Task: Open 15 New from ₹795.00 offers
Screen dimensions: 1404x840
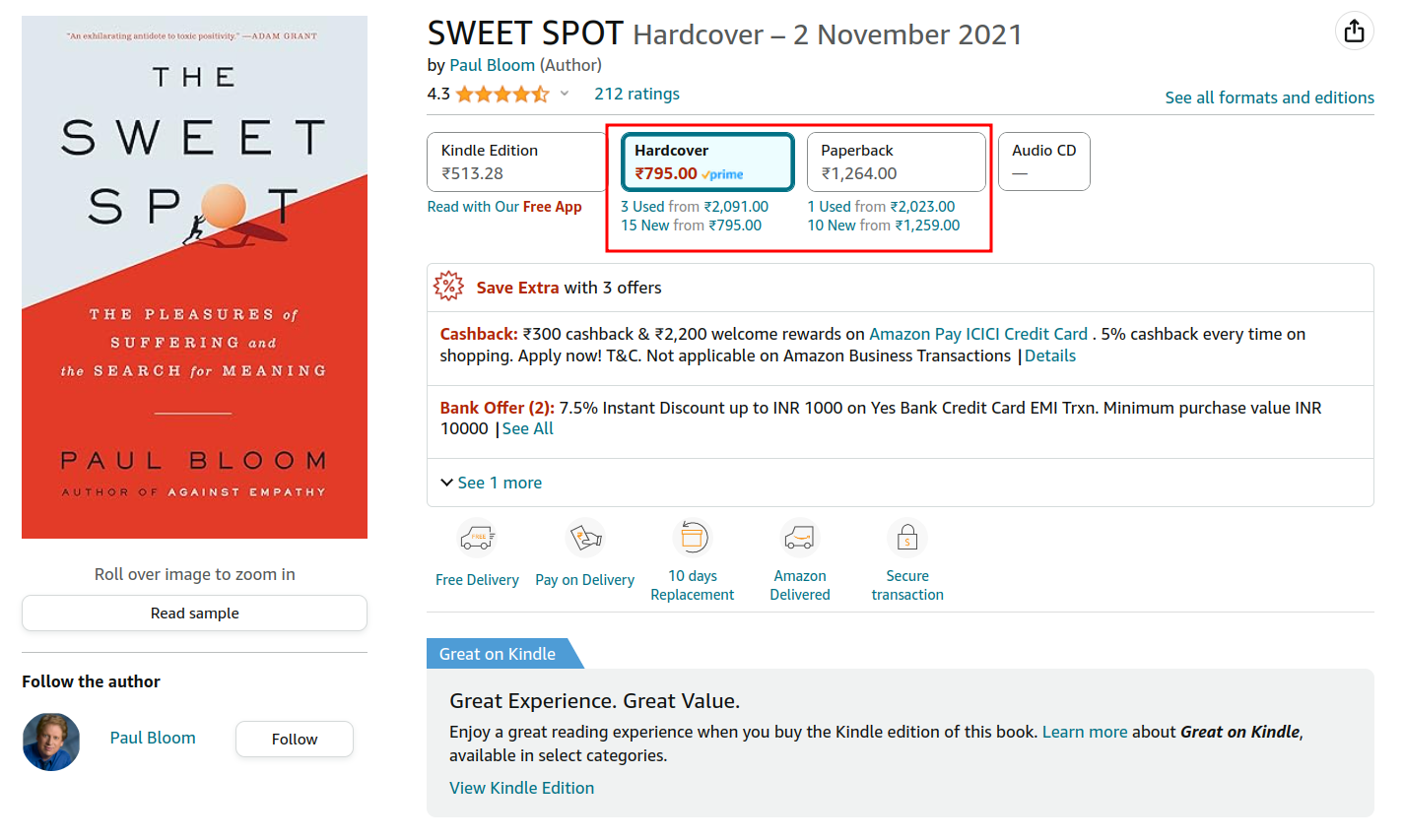Action: pyautogui.click(x=691, y=226)
